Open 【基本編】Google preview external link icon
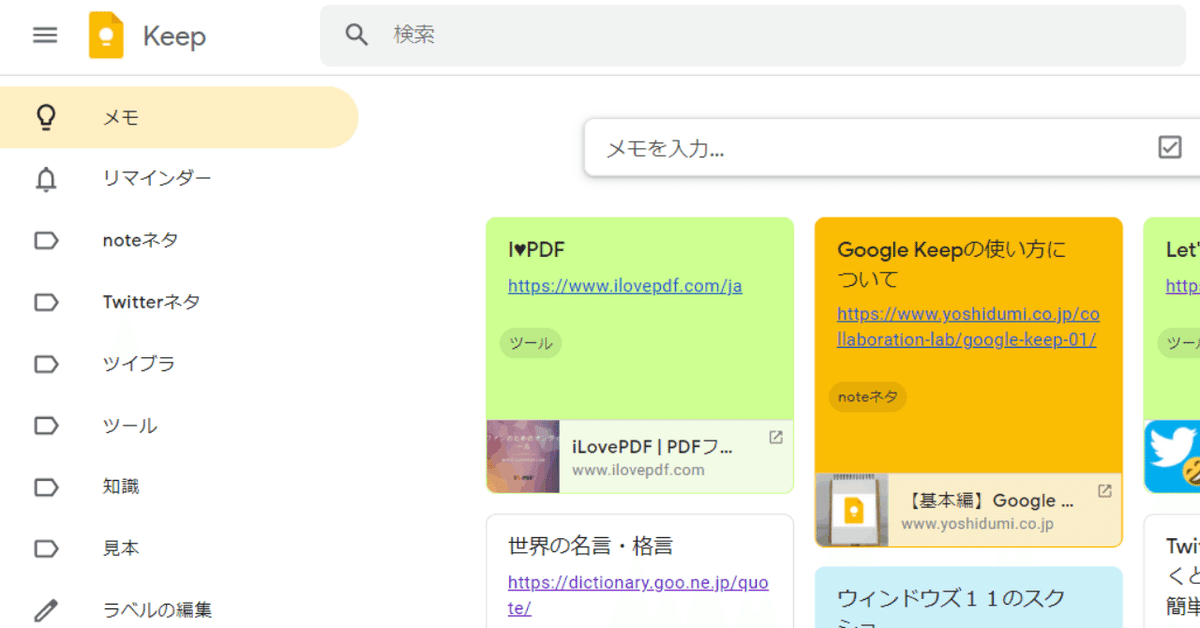Viewport: 1200px width, 628px height. click(x=1105, y=492)
